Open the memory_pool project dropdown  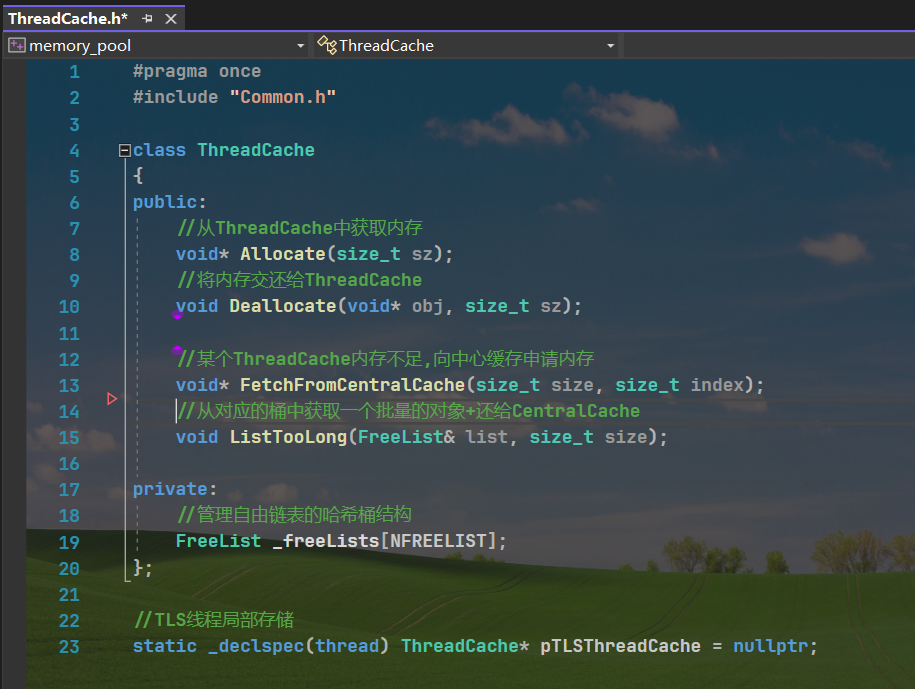[x=301, y=46]
